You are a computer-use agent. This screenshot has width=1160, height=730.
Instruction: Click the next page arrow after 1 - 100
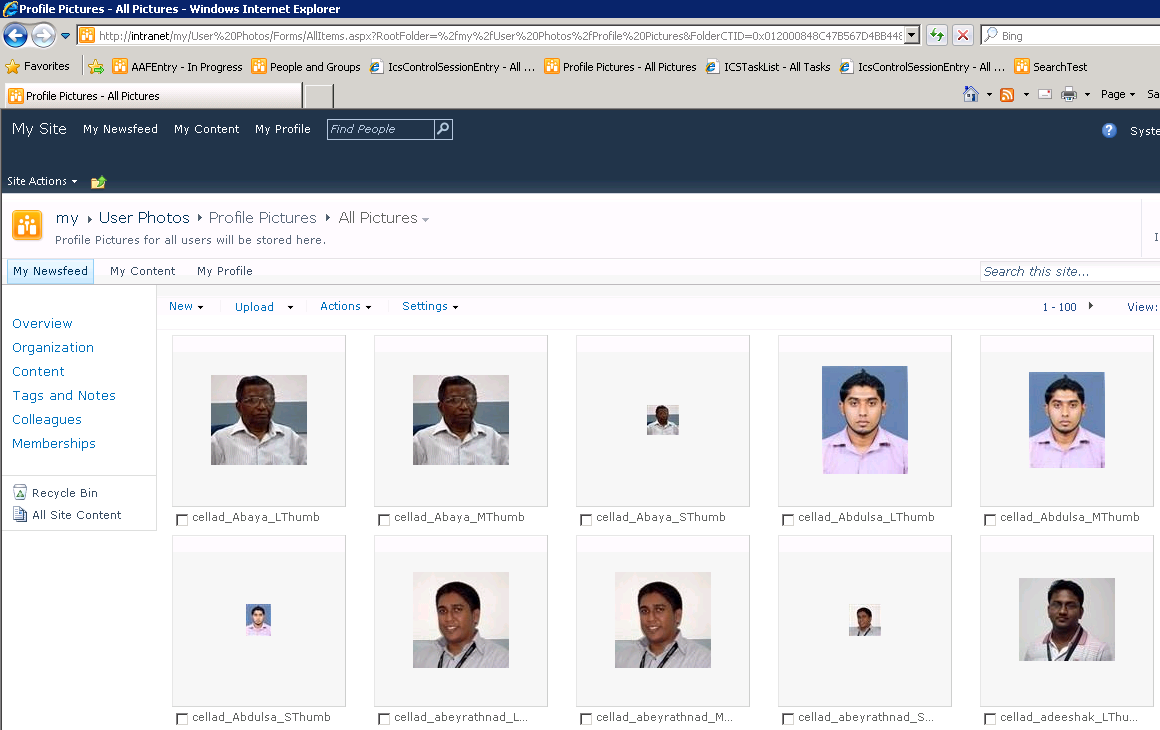tap(1091, 307)
